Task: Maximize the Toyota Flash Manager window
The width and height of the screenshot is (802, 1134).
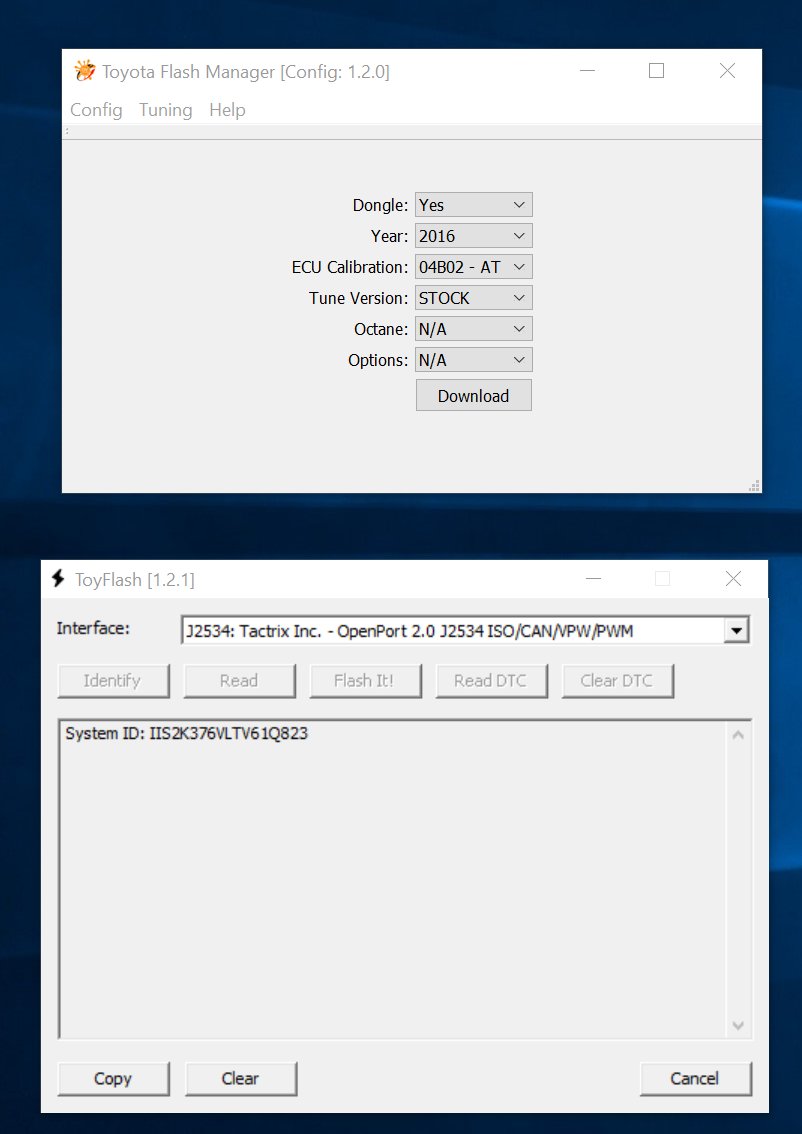Action: pos(657,71)
